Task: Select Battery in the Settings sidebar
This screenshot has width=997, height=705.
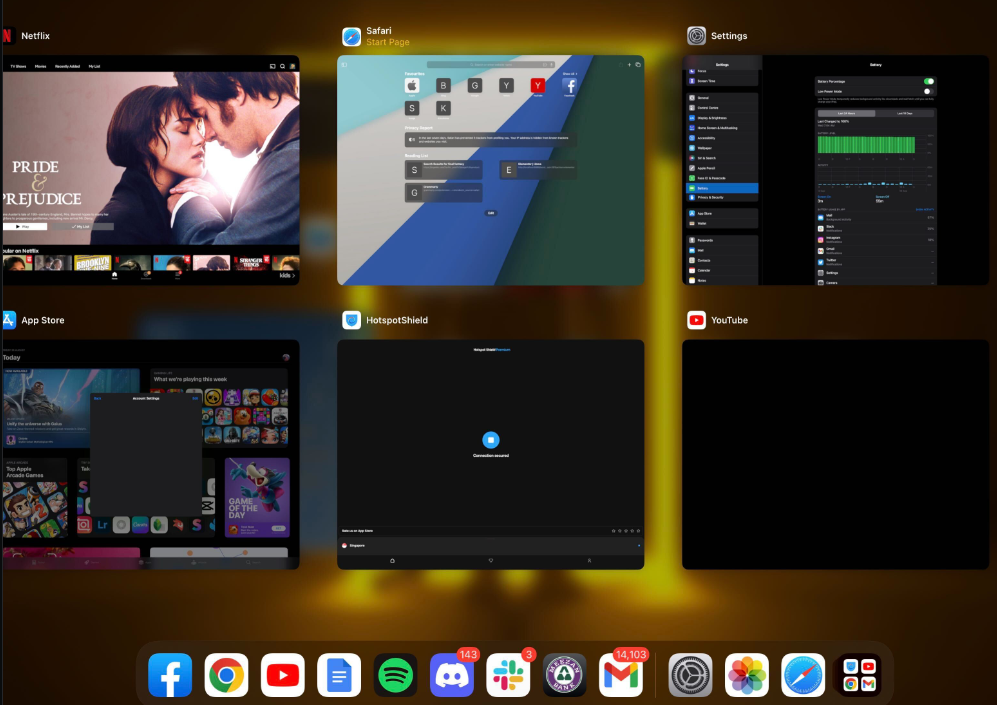Action: (x=722, y=188)
